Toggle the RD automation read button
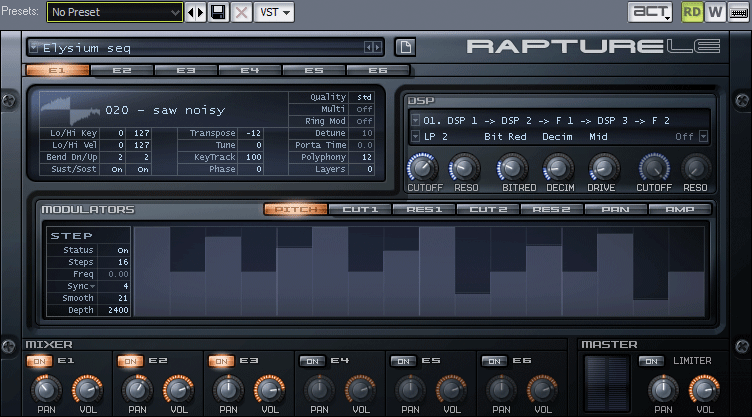The height and width of the screenshot is (417, 752). point(692,12)
